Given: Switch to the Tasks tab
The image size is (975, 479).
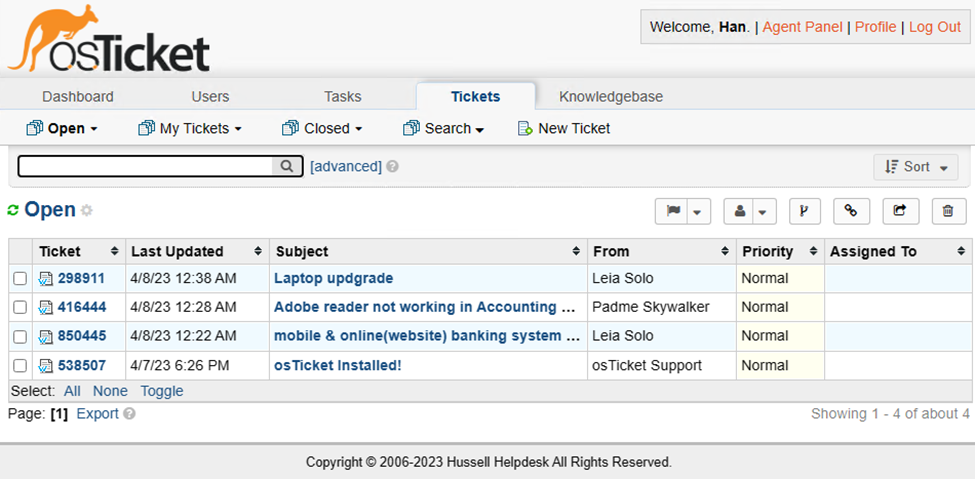Looking at the screenshot, I should coord(343,96).
